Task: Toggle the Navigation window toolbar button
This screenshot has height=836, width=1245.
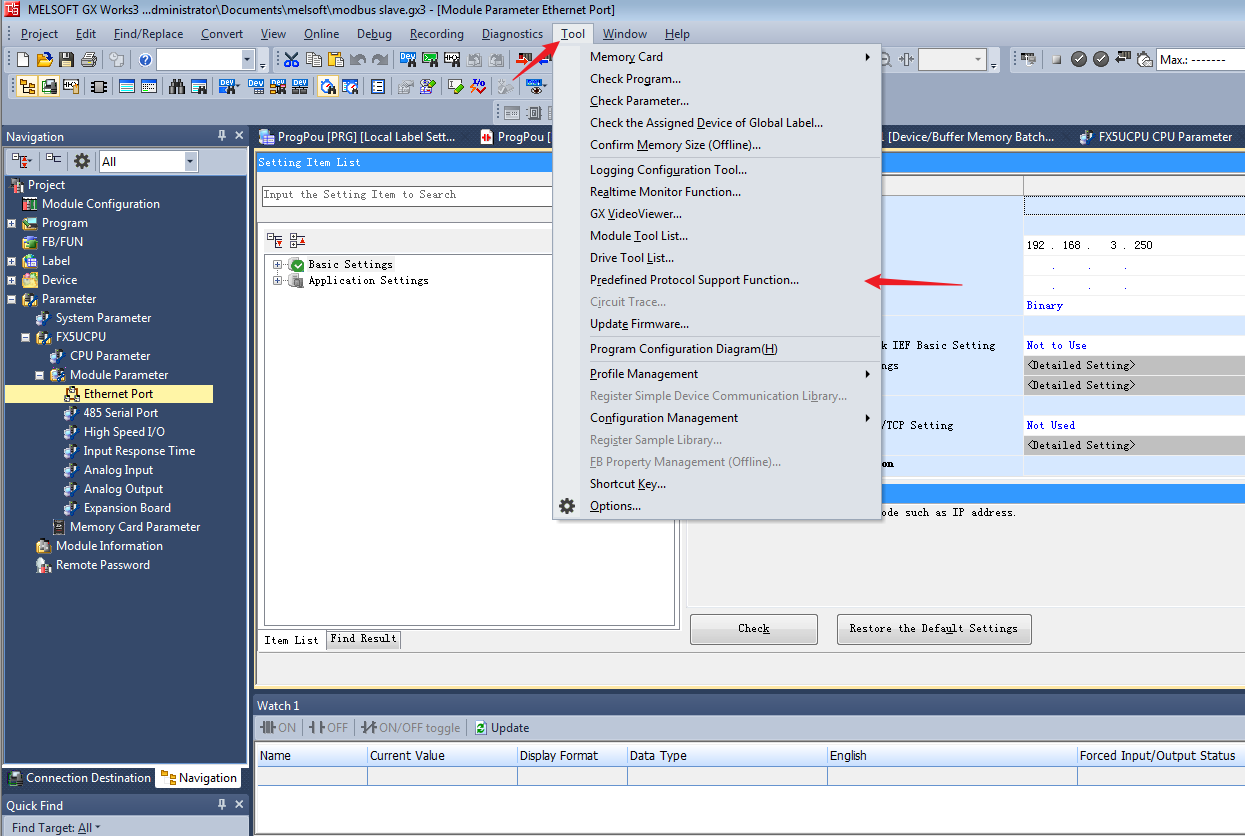Action: (x=27, y=87)
